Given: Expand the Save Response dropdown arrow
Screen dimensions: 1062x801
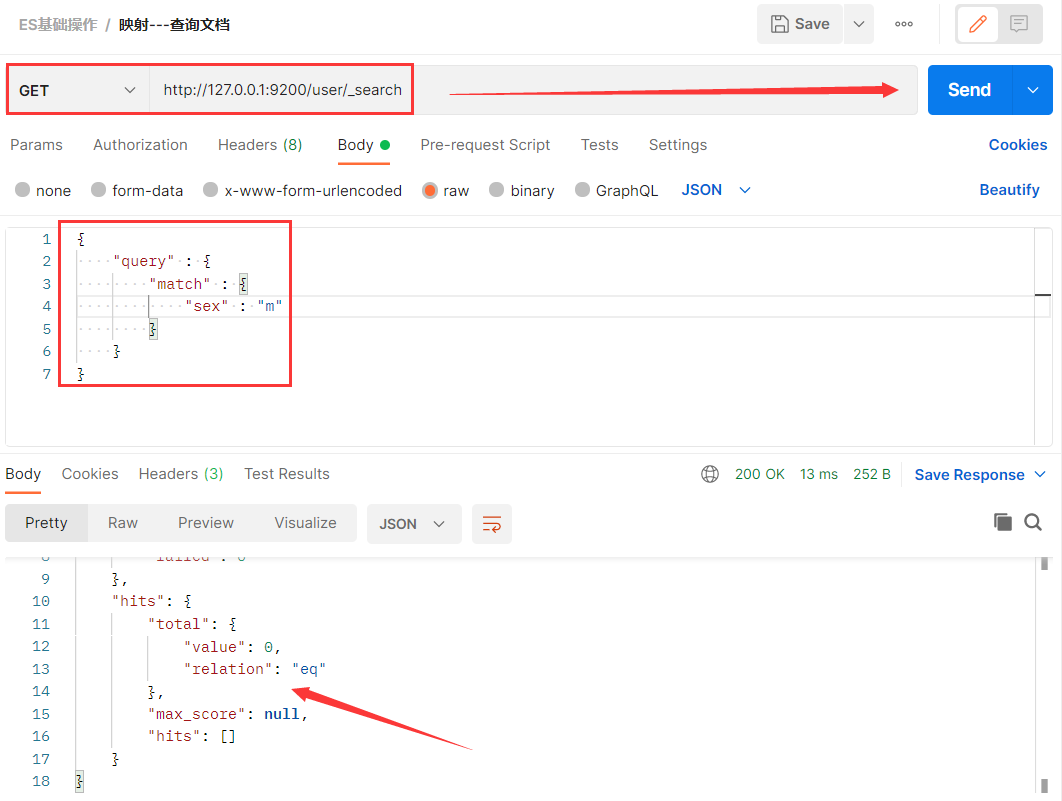Looking at the screenshot, I should click(x=1040, y=475).
